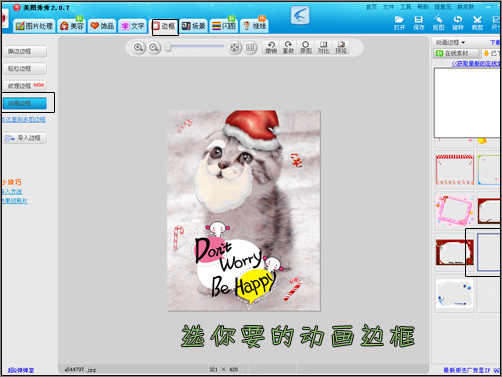Image resolution: width=502 pixels, height=377 pixels.
Task: Open the 文件 menu
Action: click(388, 7)
